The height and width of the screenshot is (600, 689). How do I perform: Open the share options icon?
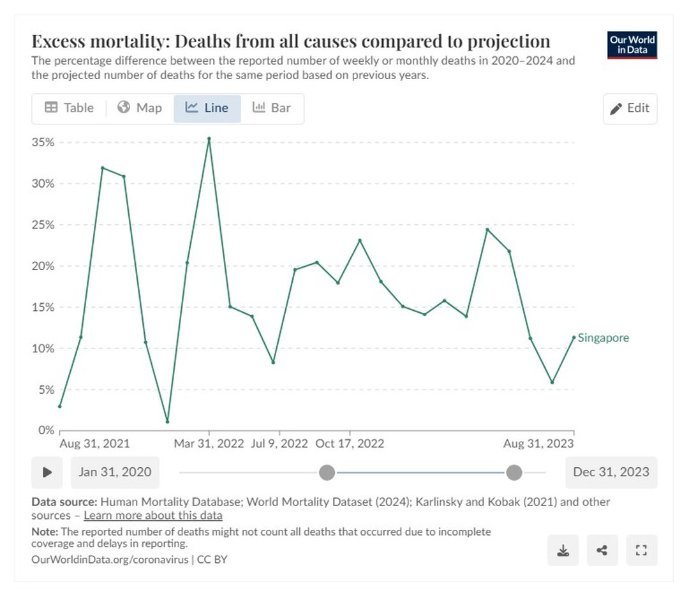coord(601,549)
